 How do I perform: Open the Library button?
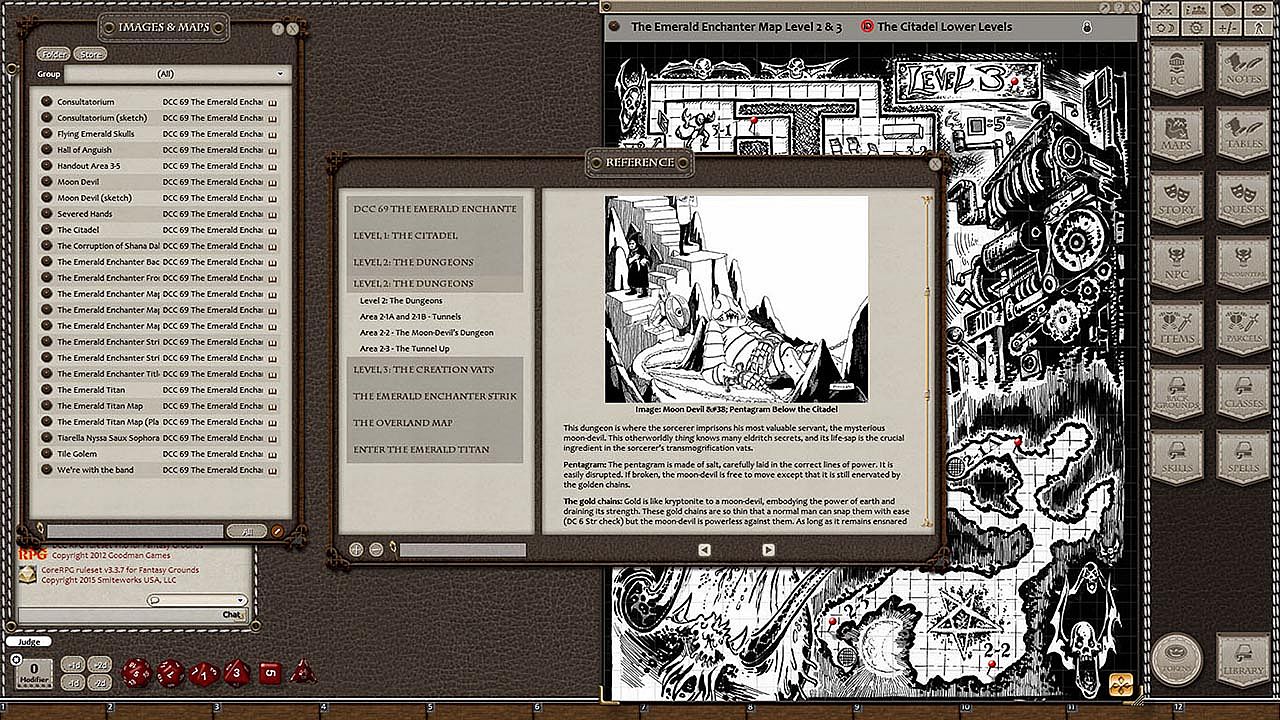pos(1242,661)
